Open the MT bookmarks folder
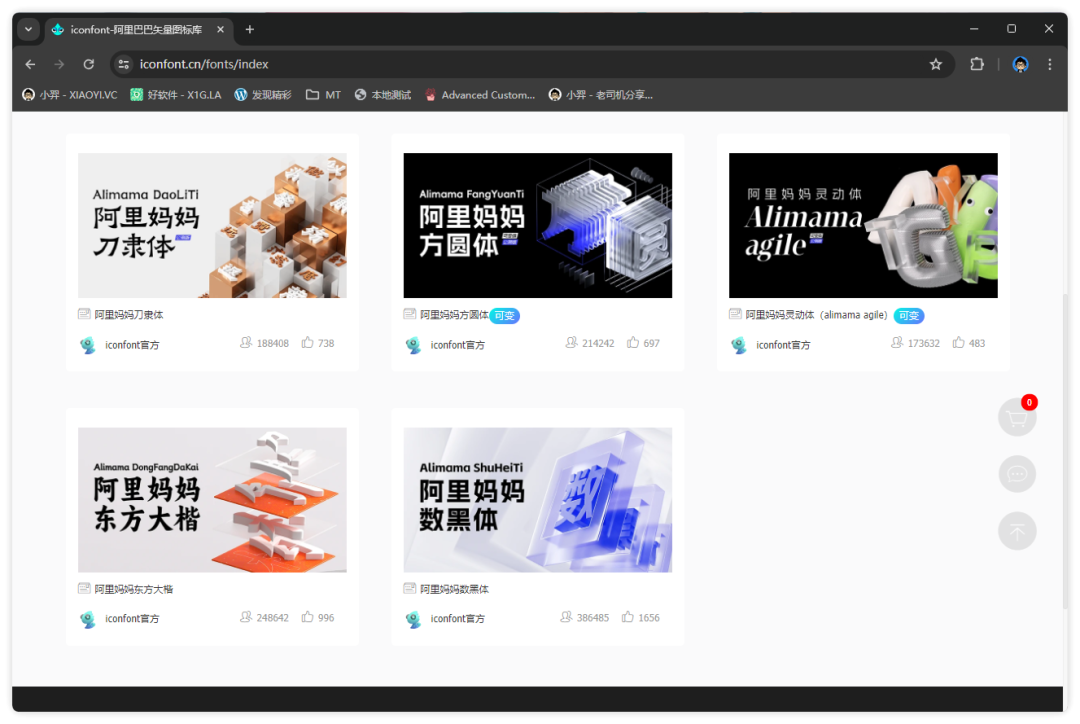Image resolution: width=1080 pixels, height=724 pixels. pos(324,95)
